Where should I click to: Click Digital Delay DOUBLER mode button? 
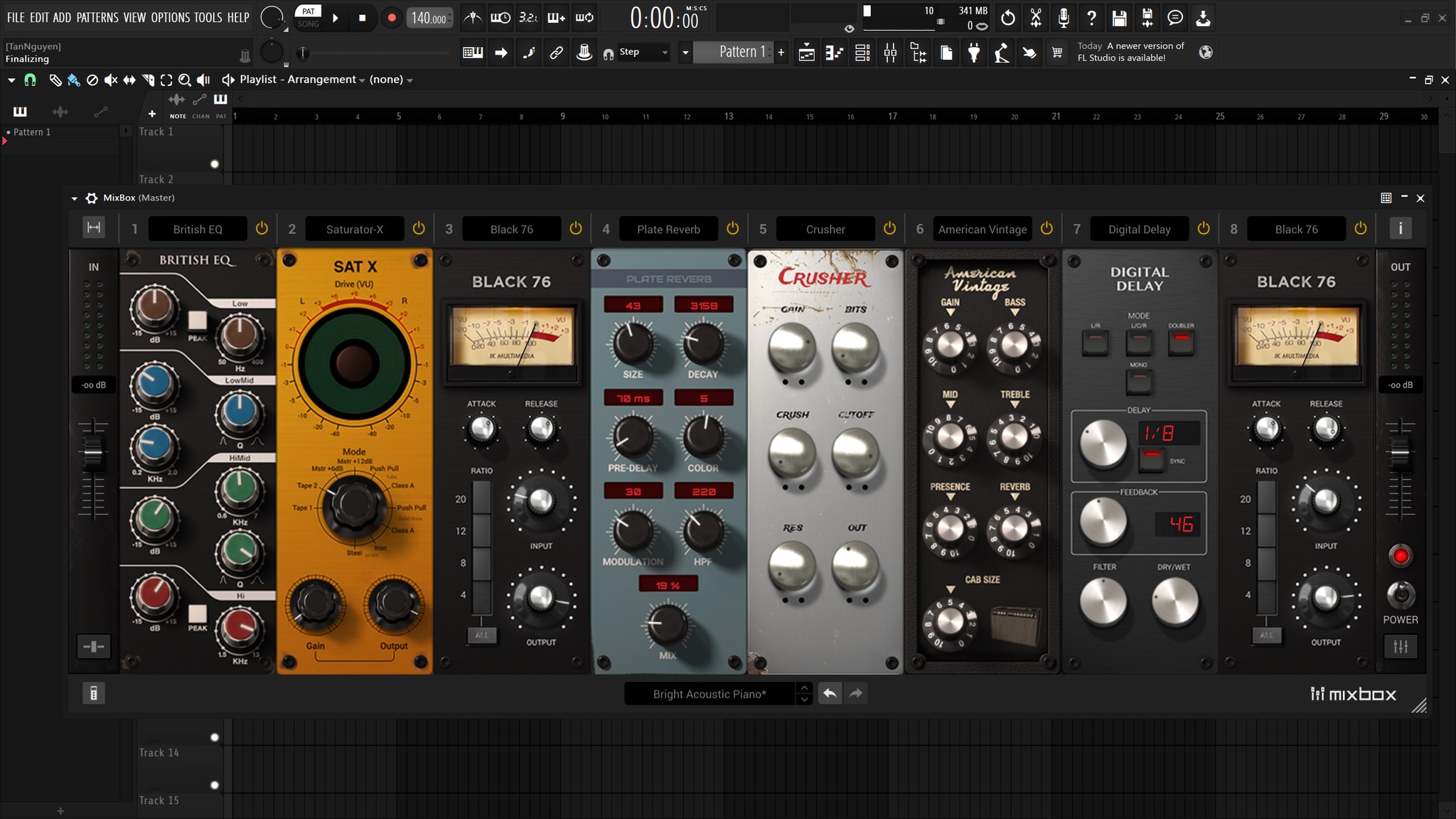[x=1181, y=343]
